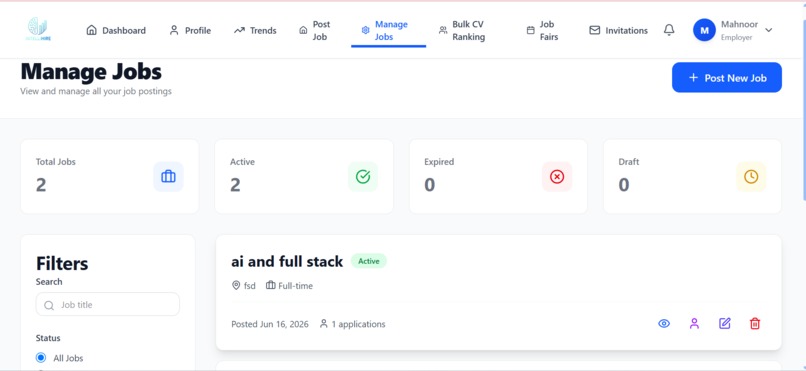Click the Total Jobs card

[x=109, y=176]
